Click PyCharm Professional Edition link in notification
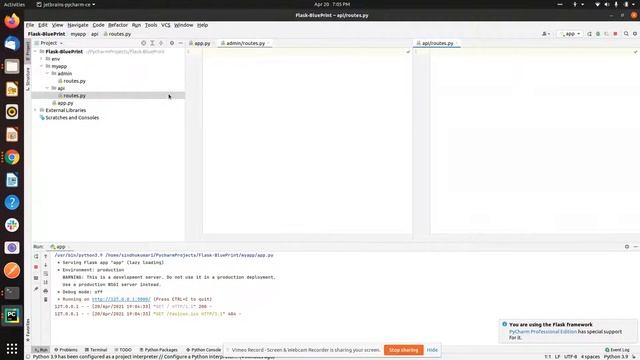Screen dimensions: 640x360 point(543,331)
